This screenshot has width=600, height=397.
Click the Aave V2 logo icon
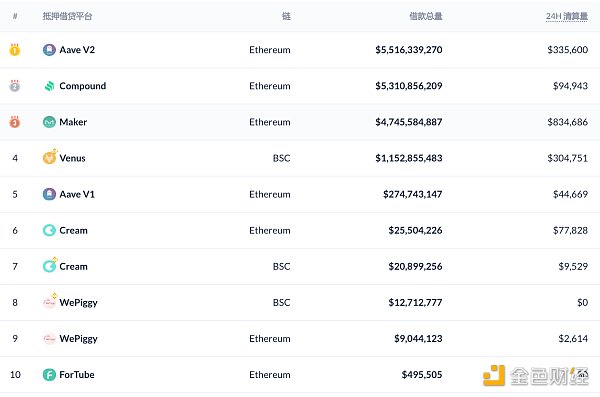(x=49, y=50)
